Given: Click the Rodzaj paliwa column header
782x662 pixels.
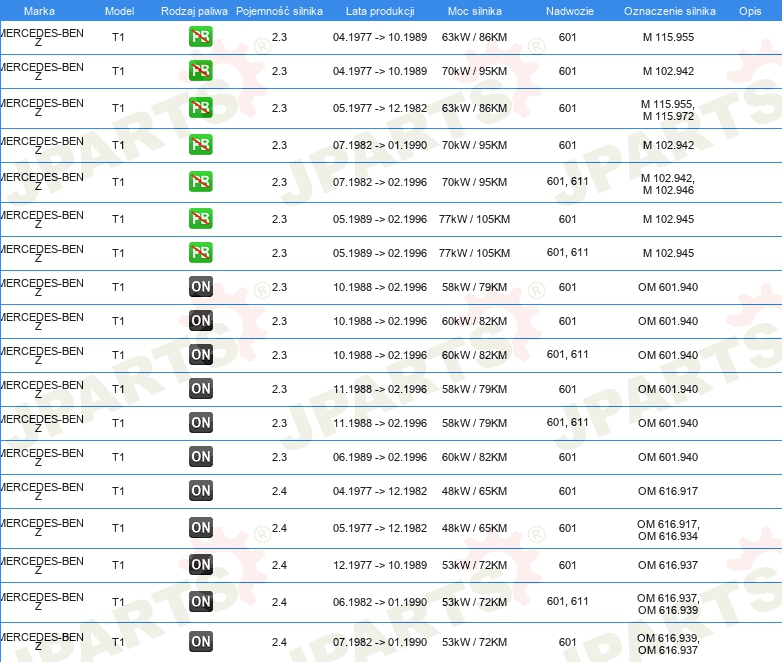Looking at the screenshot, I should (194, 11).
